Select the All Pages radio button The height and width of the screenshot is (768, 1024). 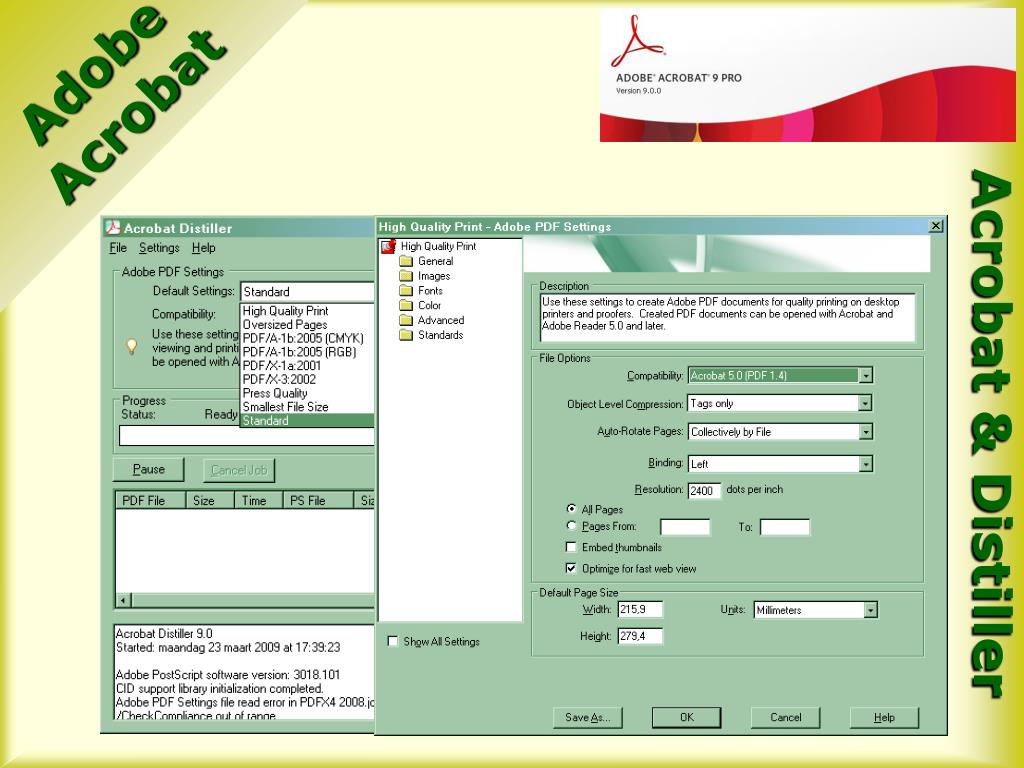pyautogui.click(x=571, y=509)
